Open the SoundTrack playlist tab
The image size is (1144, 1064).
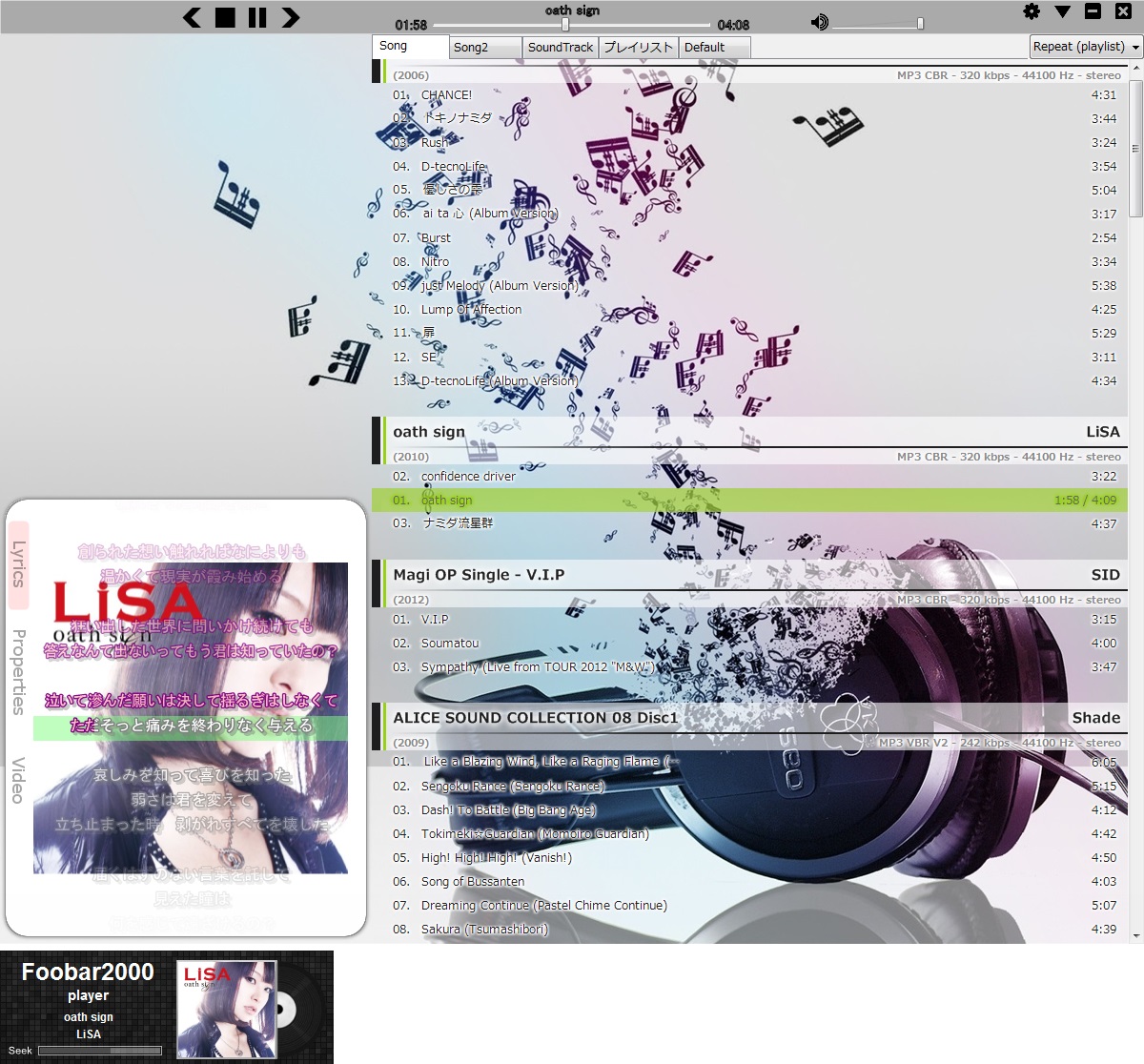561,47
